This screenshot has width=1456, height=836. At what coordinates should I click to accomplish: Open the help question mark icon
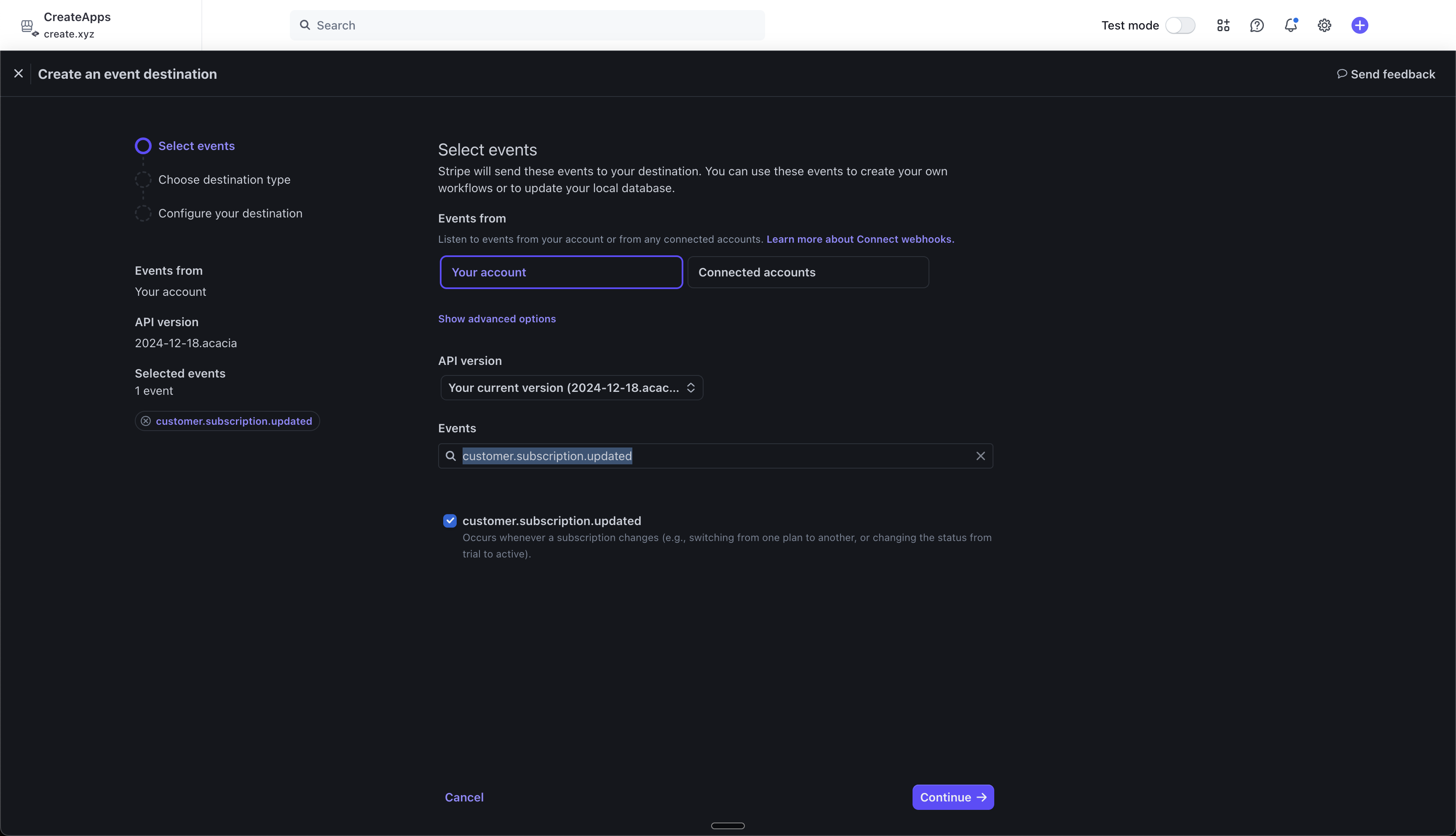point(1257,25)
